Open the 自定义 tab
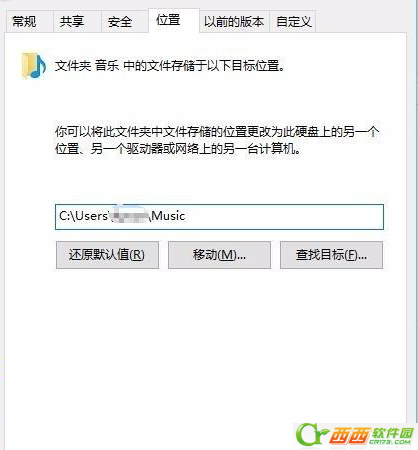The height and width of the screenshot is (450, 418). pos(293,22)
